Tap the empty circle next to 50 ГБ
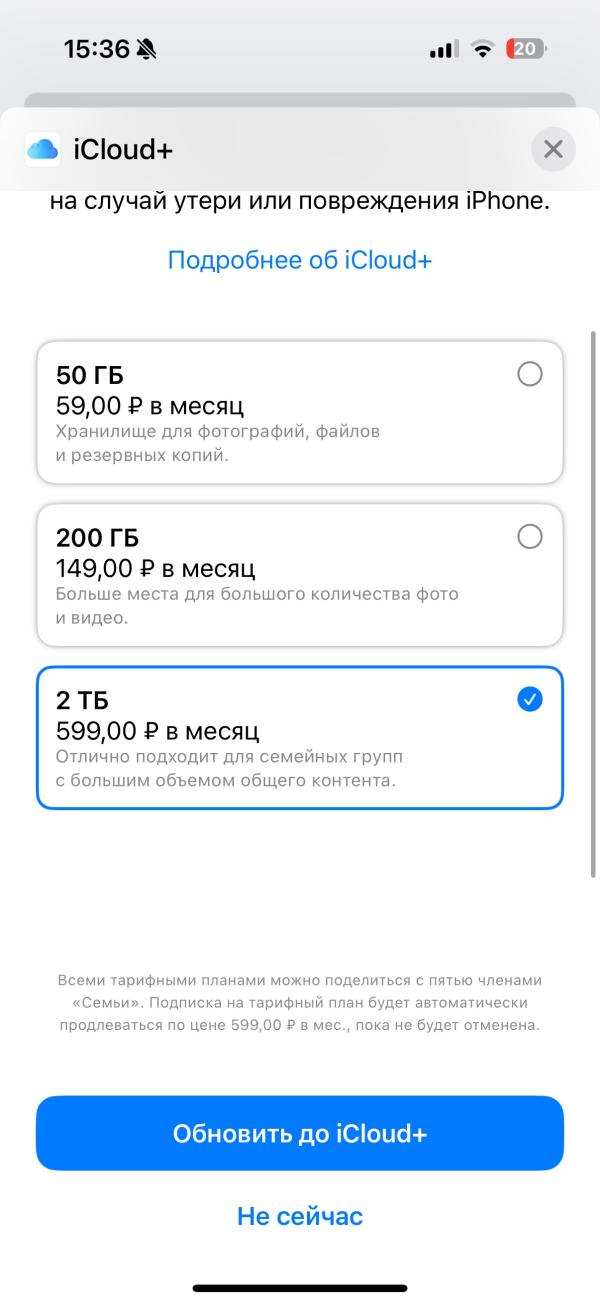 coord(529,374)
